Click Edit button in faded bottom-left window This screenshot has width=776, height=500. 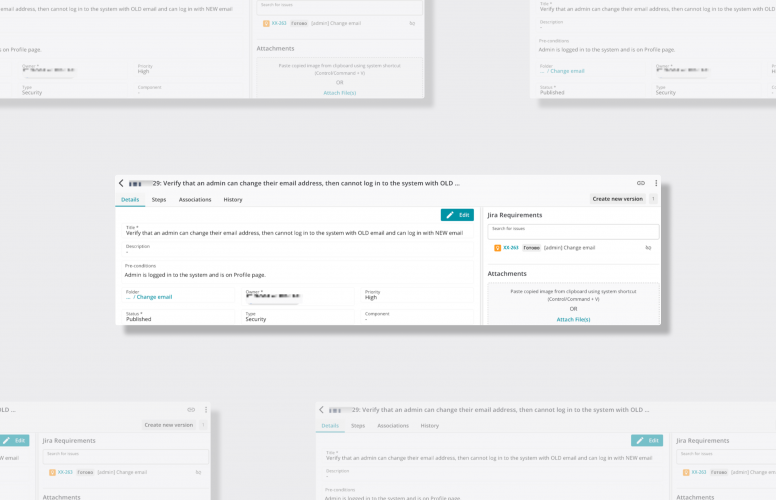14,441
